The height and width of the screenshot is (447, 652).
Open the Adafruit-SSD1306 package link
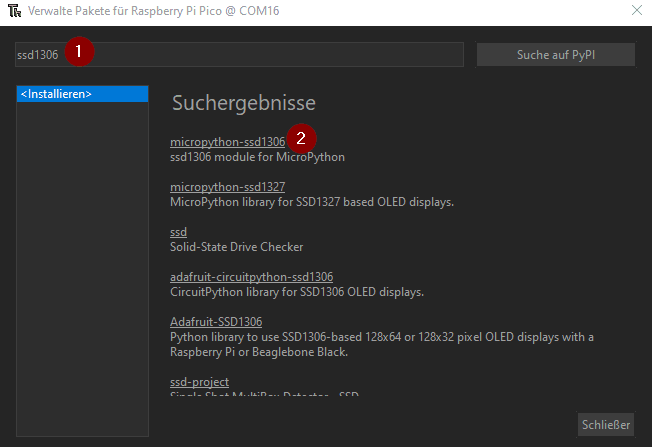[216, 322]
